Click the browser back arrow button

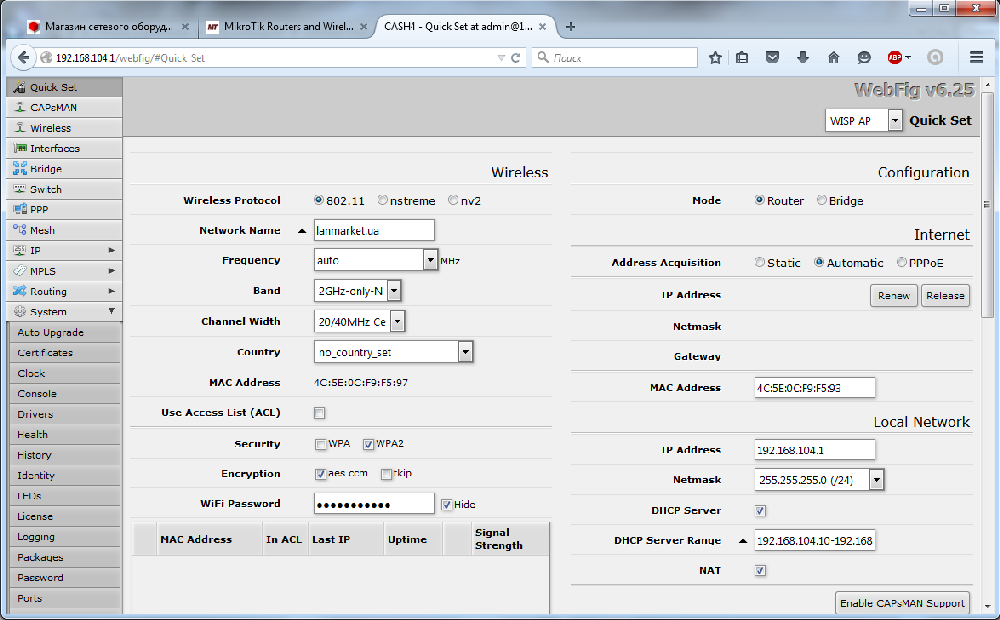click(22, 58)
